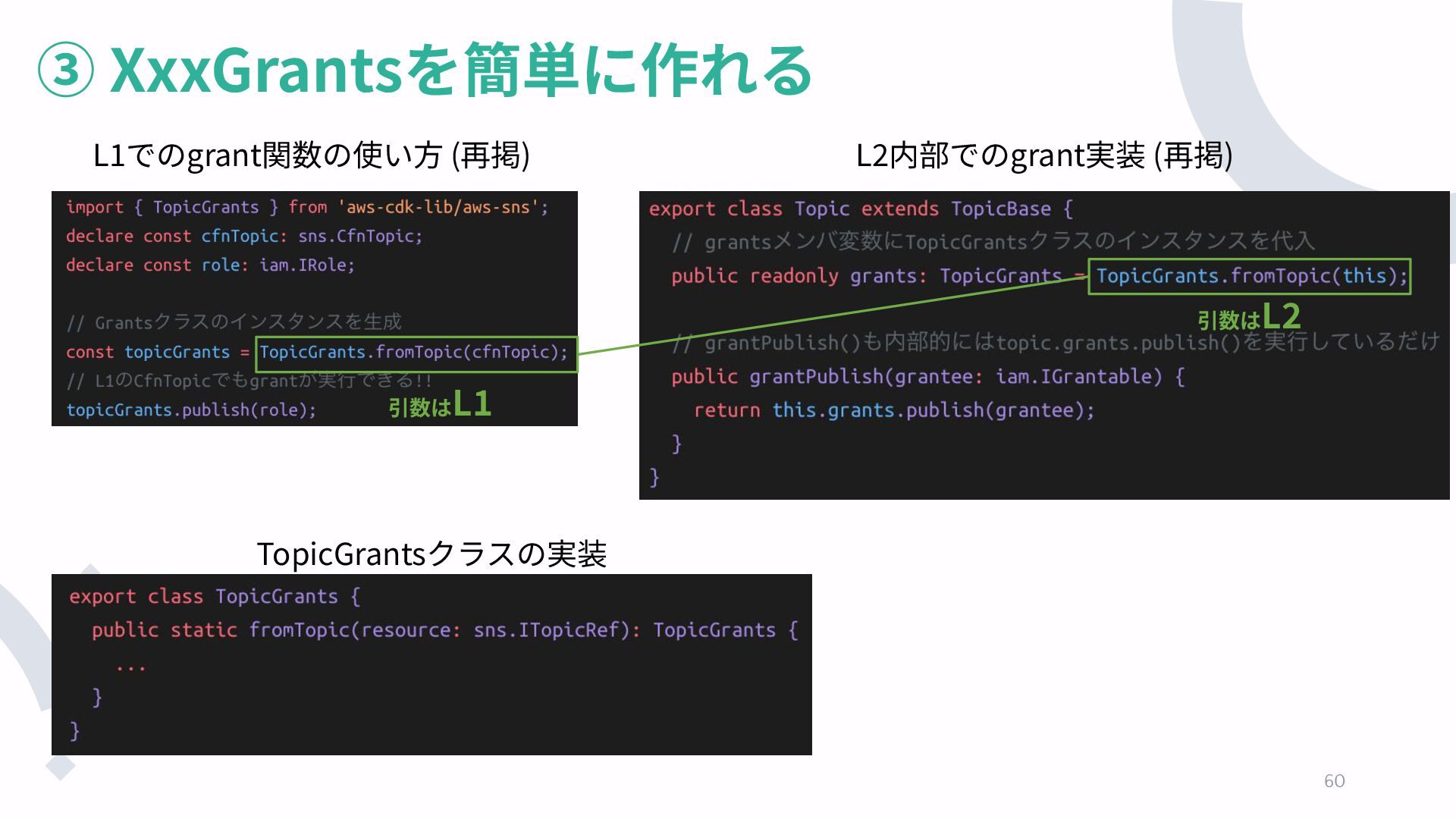This screenshot has height=819, width=1456.
Task: Click return this.grants.publish(grantee) line
Action: tap(893, 410)
